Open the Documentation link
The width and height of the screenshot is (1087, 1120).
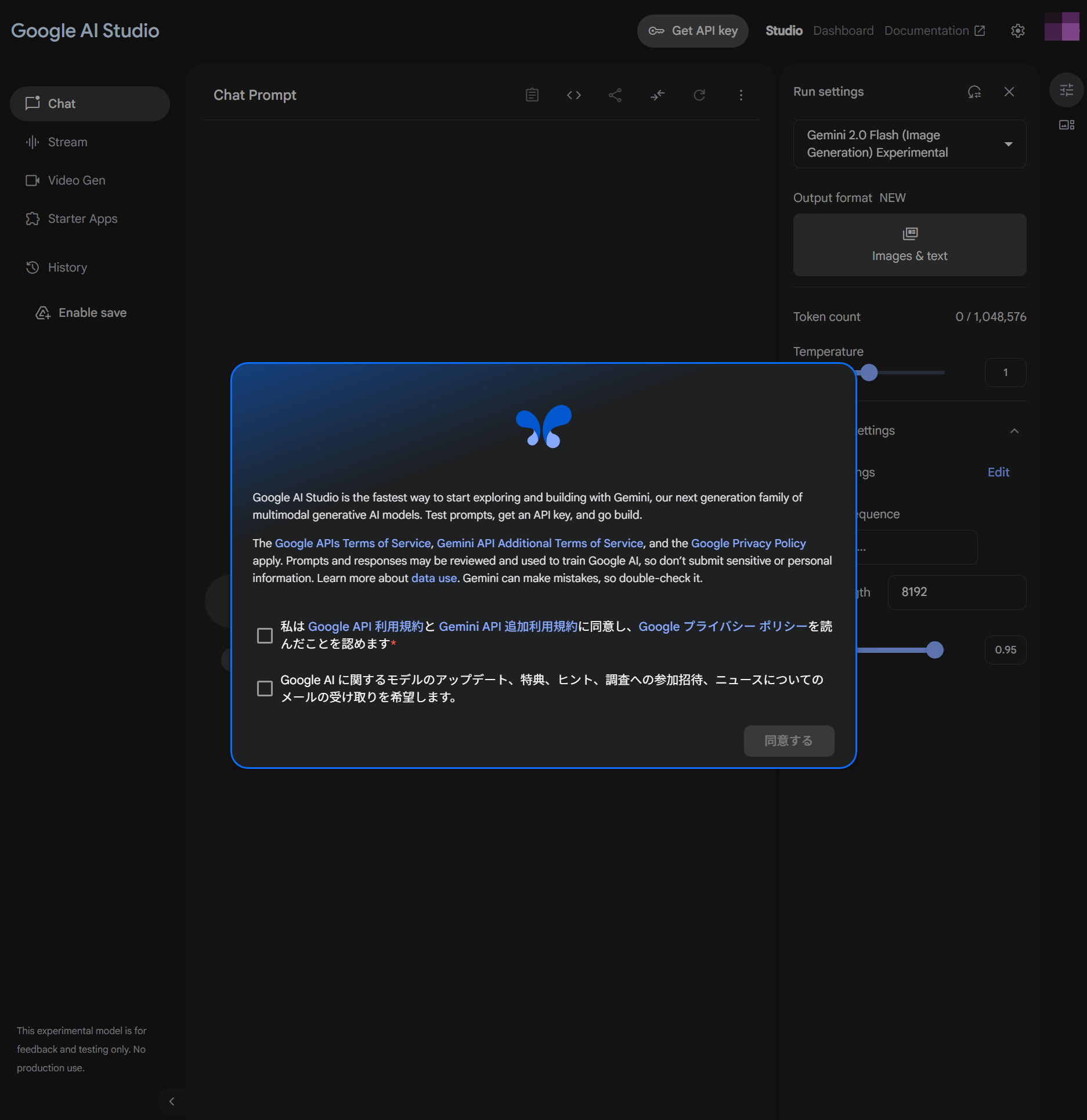(x=934, y=31)
